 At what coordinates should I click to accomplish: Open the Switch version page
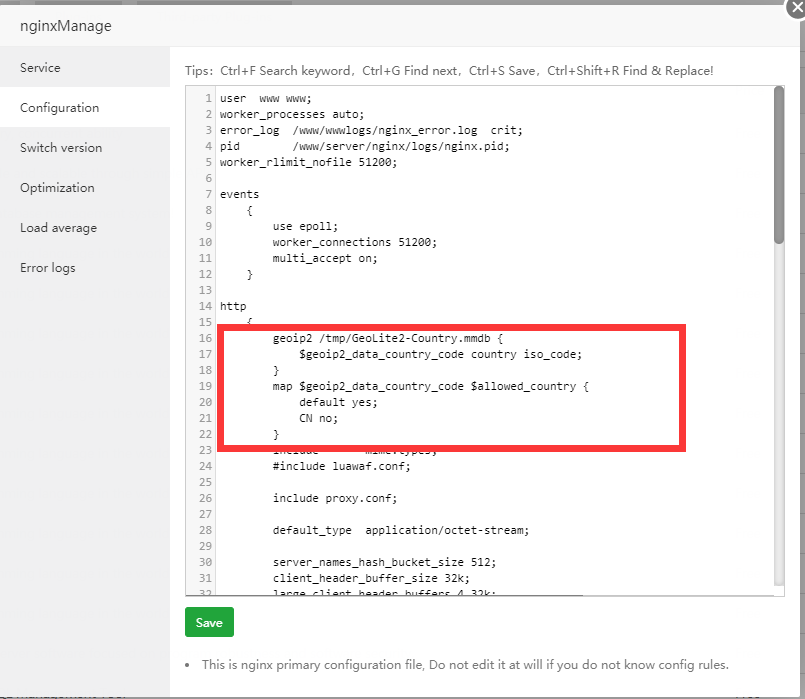61,147
